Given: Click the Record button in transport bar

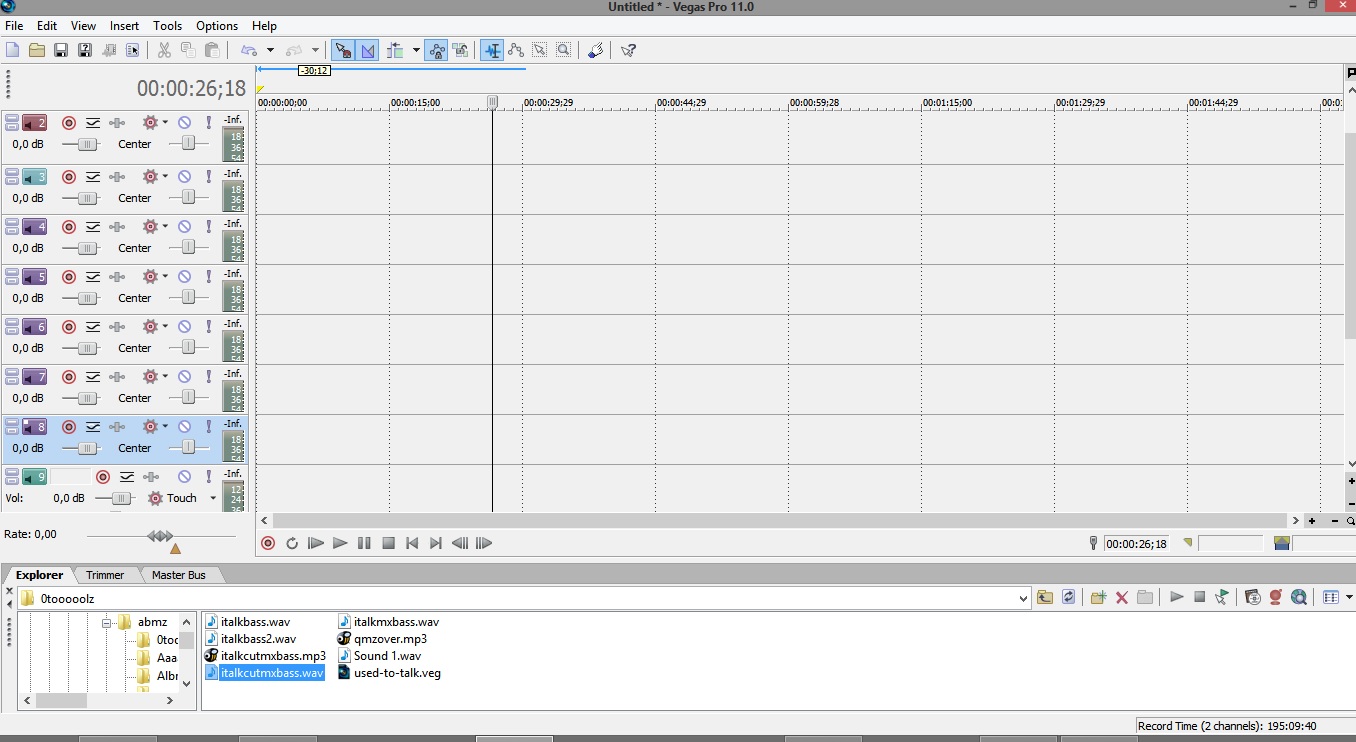Looking at the screenshot, I should (267, 543).
